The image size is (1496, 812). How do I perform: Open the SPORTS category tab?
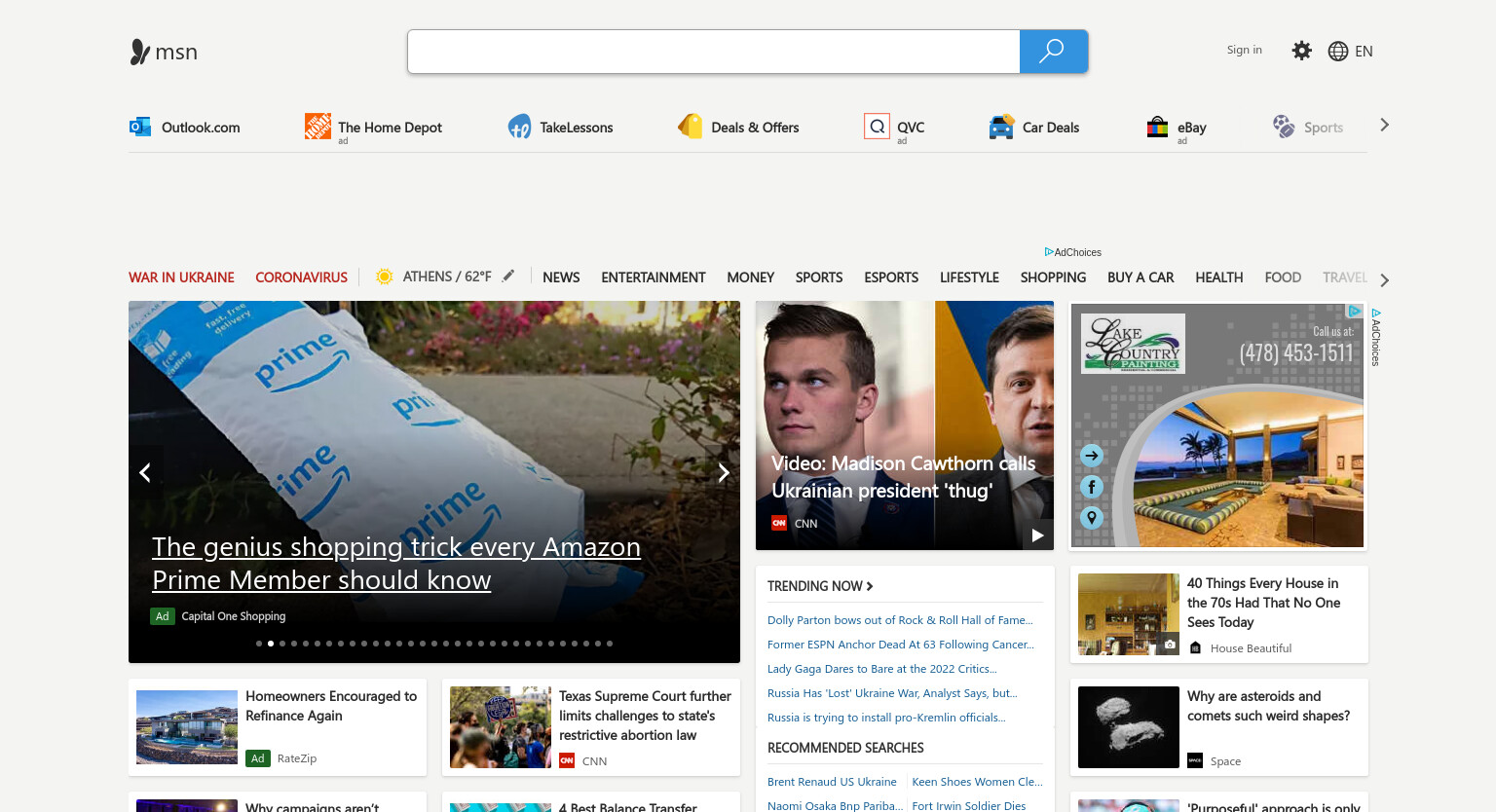click(x=819, y=277)
